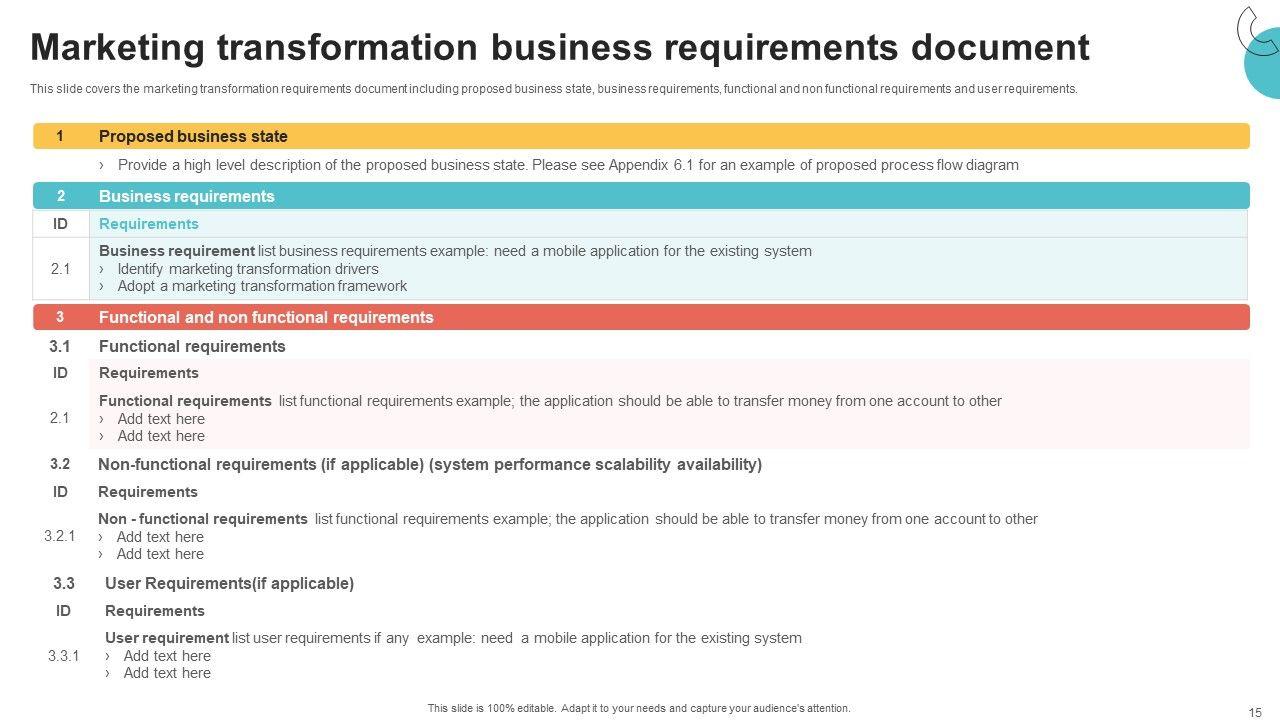Select the "Non-functional requirements (if applicable)" subheading

tap(430, 464)
